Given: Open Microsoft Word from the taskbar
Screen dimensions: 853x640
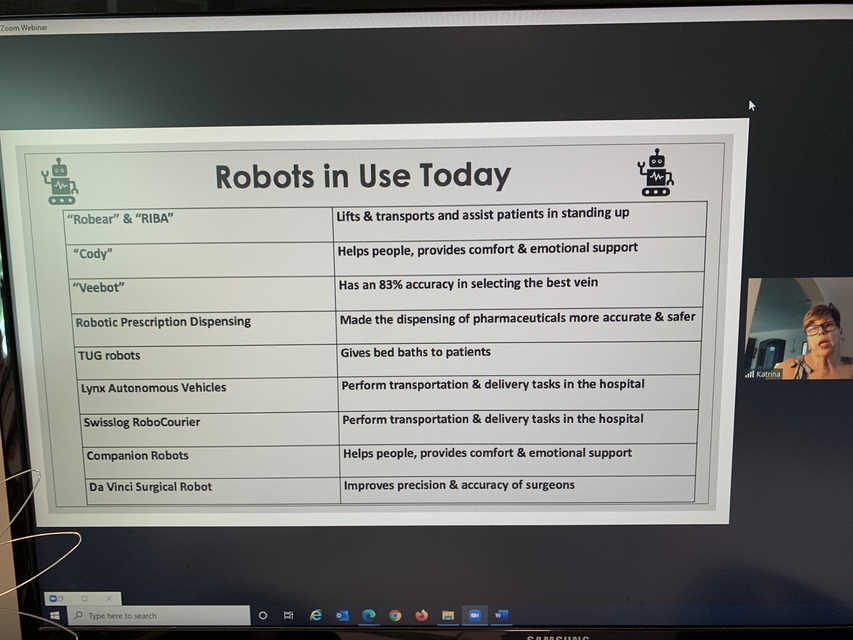Looking at the screenshot, I should 500,615.
